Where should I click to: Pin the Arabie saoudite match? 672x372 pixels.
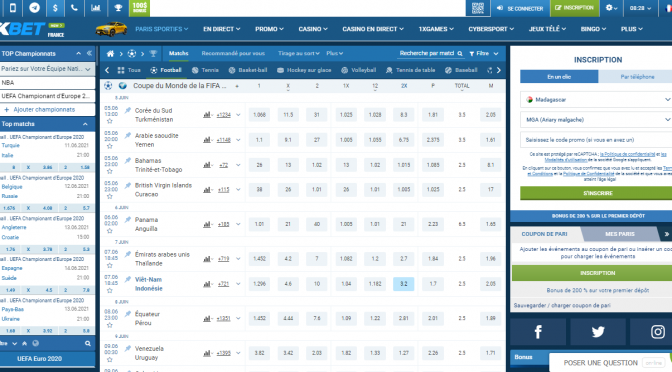point(128,135)
